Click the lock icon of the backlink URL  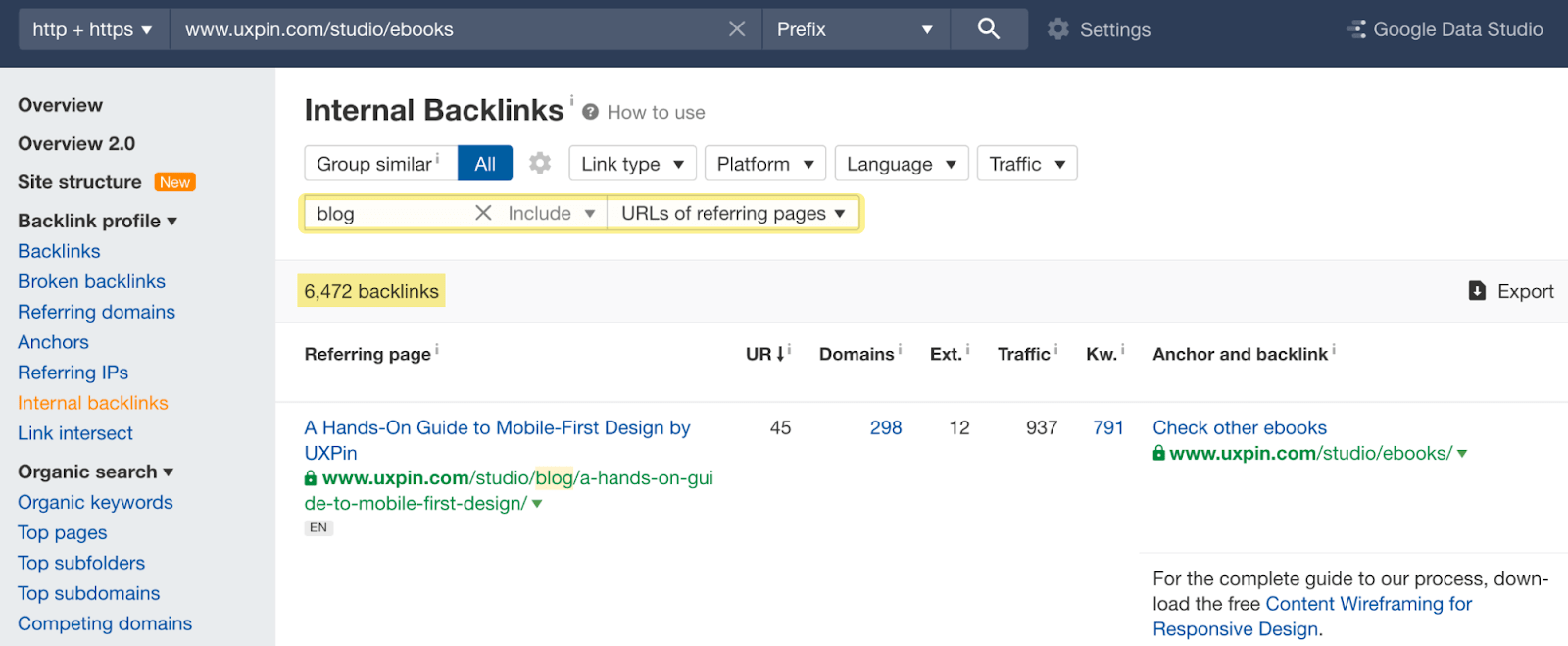1159,453
